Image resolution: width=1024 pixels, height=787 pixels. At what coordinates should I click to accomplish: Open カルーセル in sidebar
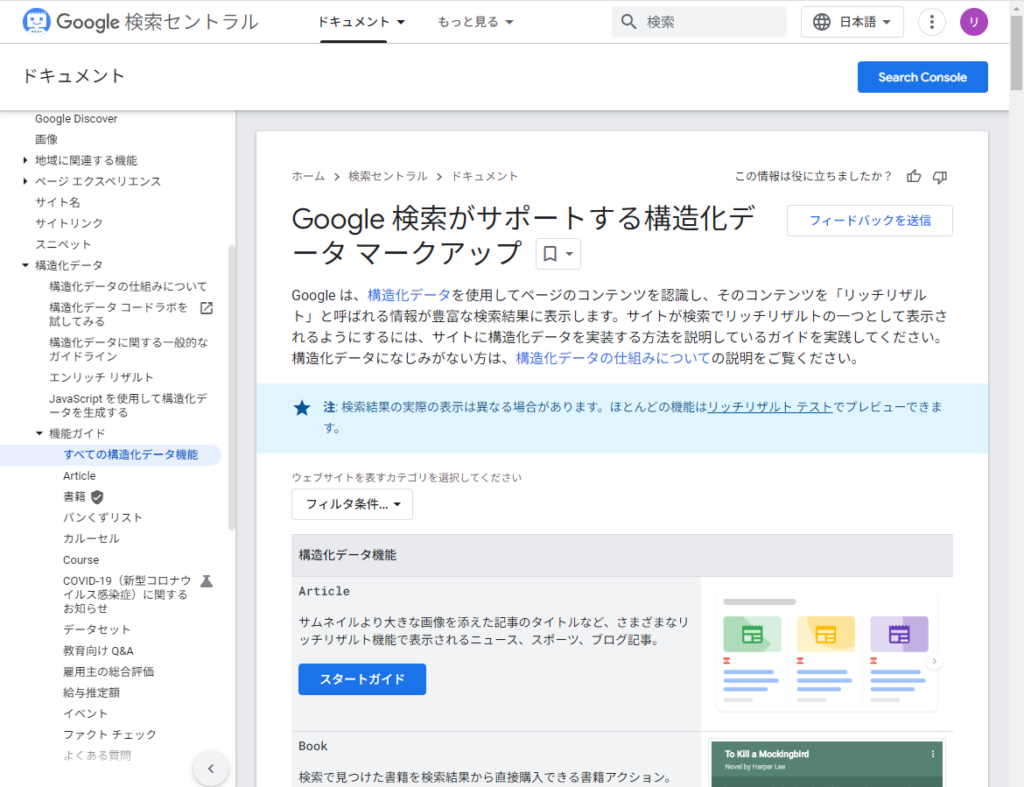91,539
